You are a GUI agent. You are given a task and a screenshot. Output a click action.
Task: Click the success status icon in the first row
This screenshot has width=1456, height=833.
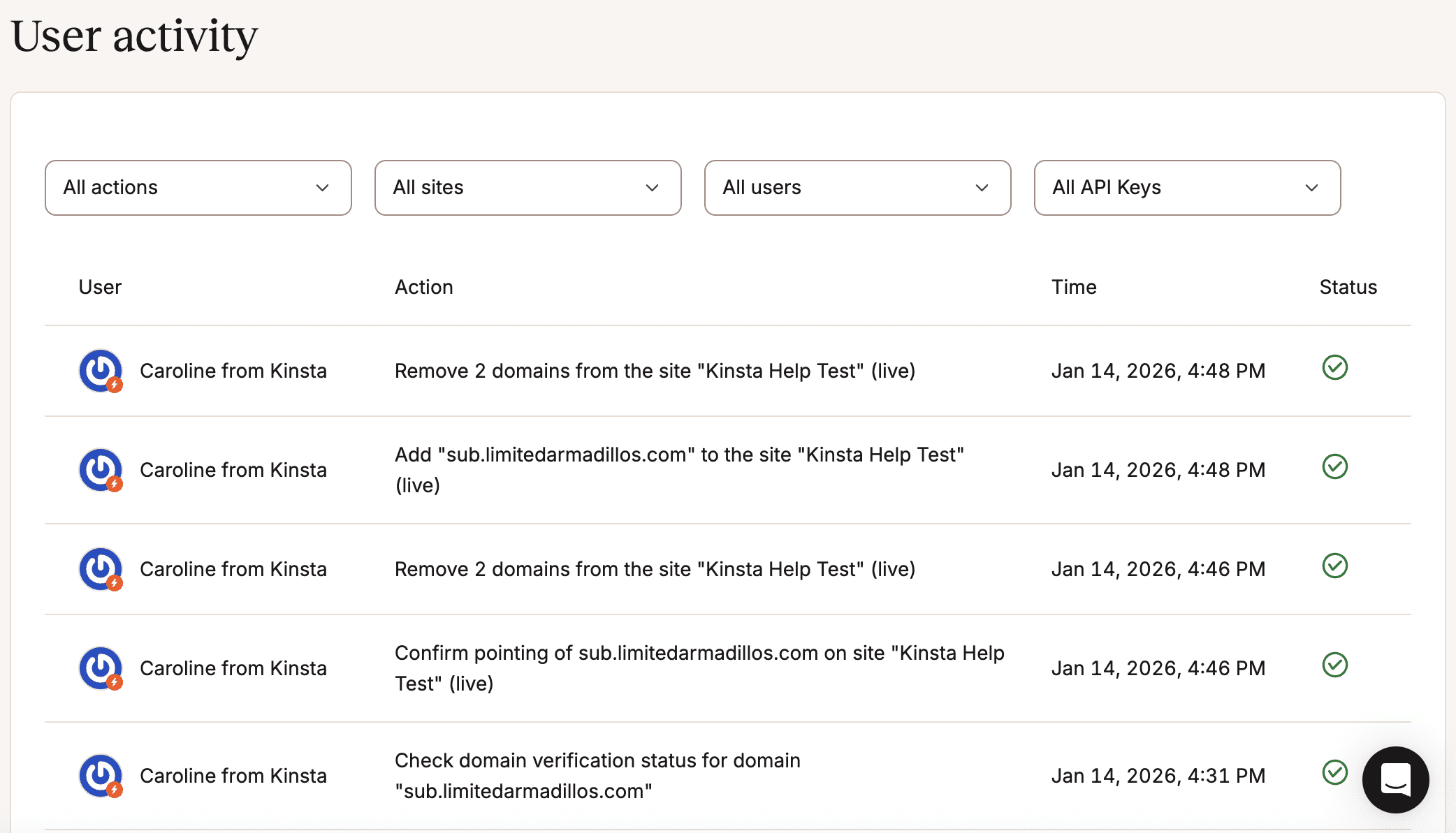pyautogui.click(x=1334, y=367)
